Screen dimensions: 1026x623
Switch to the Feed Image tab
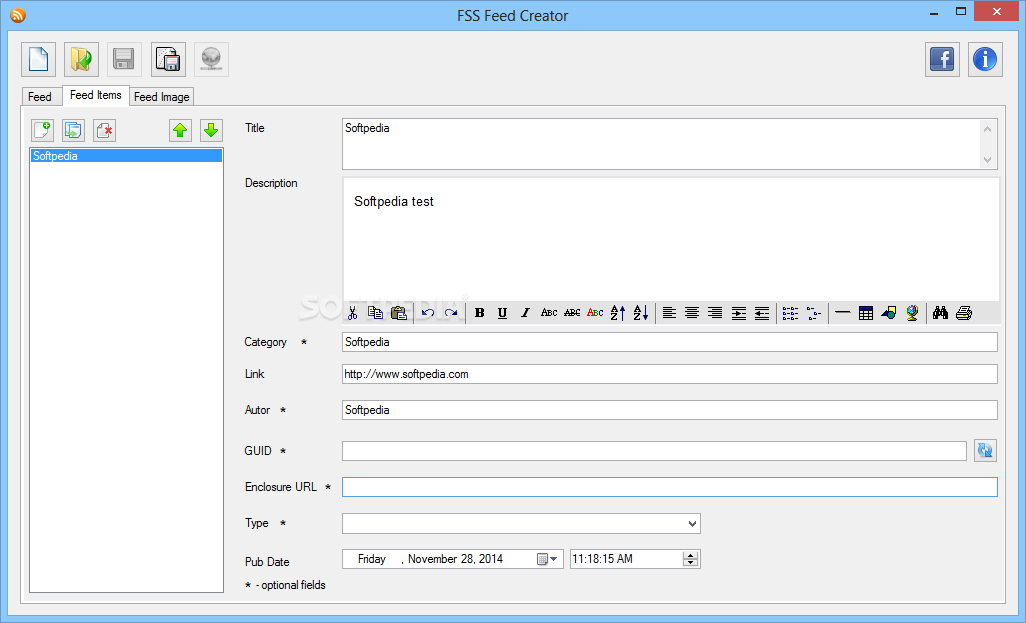[x=162, y=96]
